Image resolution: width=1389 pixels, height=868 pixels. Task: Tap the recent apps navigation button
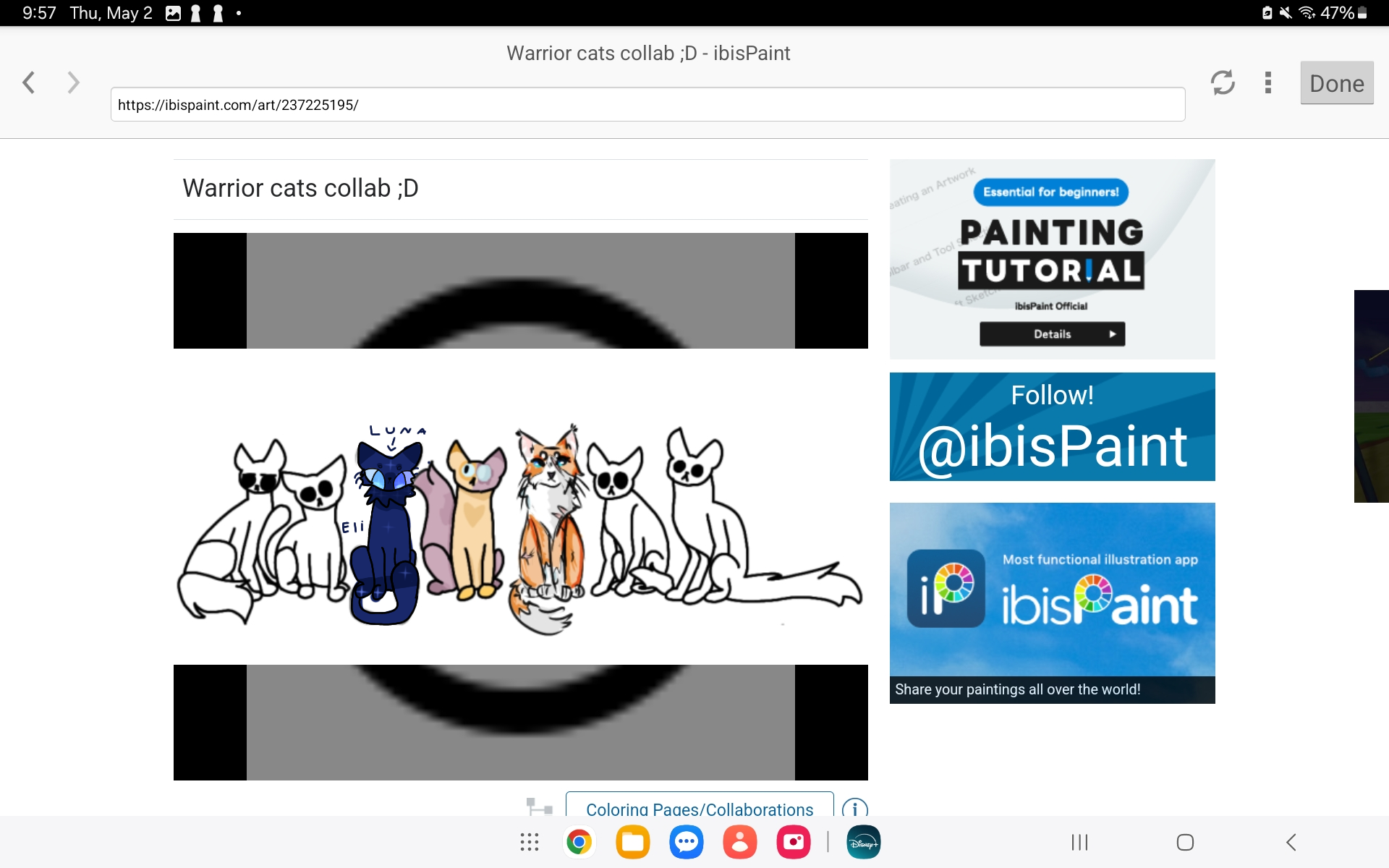(1079, 842)
